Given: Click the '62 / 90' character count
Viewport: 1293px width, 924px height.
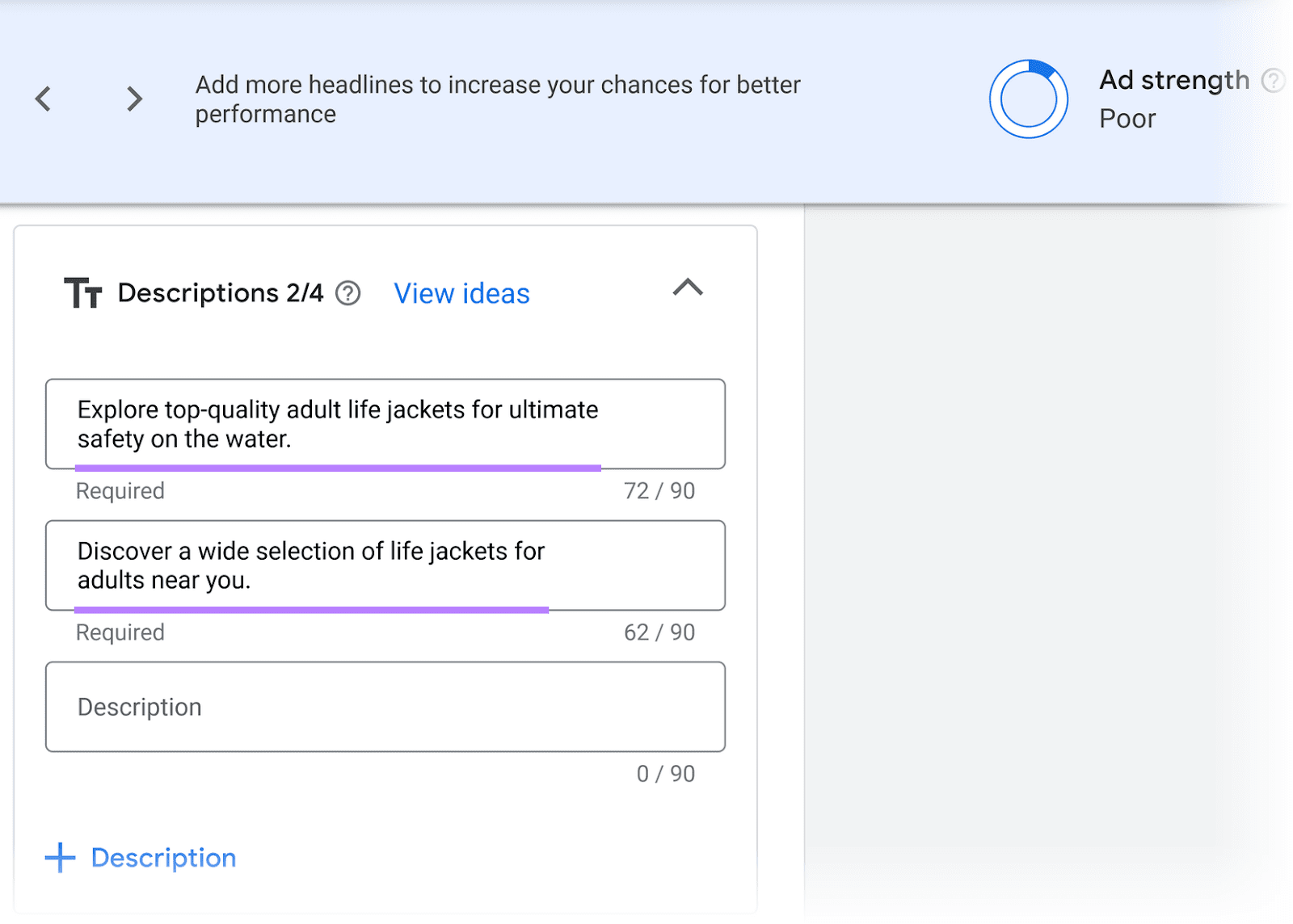Looking at the screenshot, I should (659, 632).
